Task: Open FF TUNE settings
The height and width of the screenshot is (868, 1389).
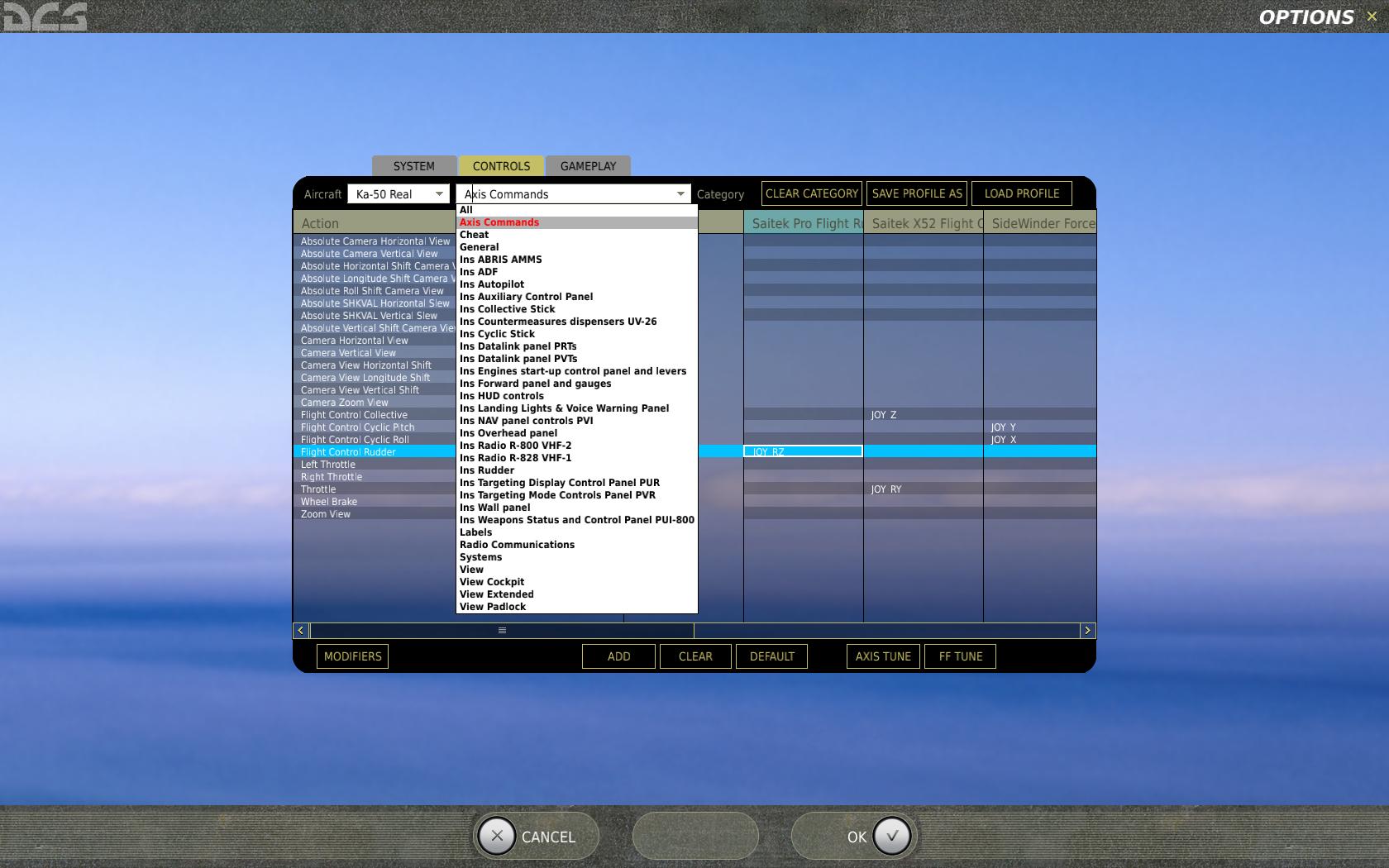Action: 961,656
